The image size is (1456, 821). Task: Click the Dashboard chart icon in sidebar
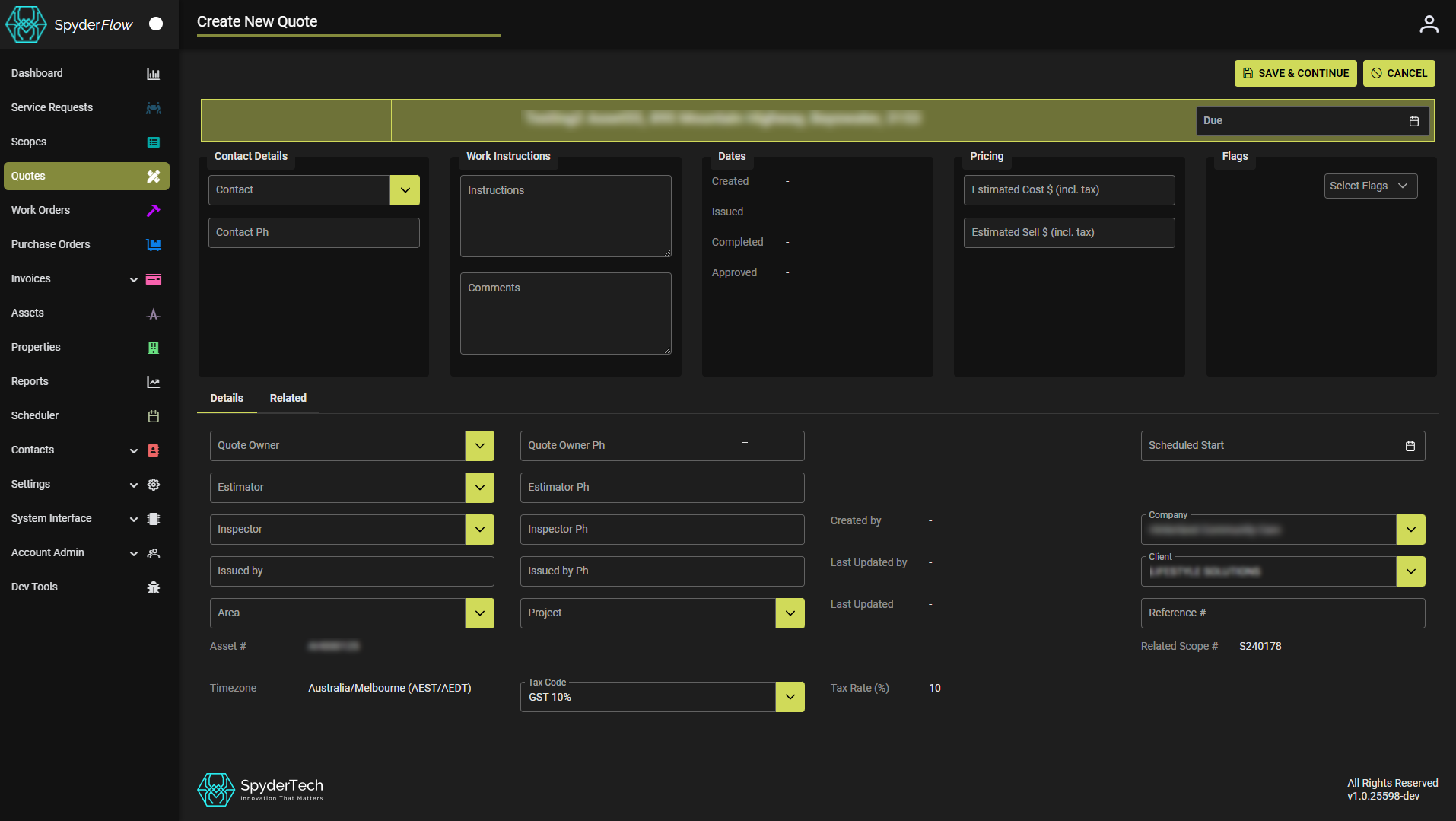153,74
